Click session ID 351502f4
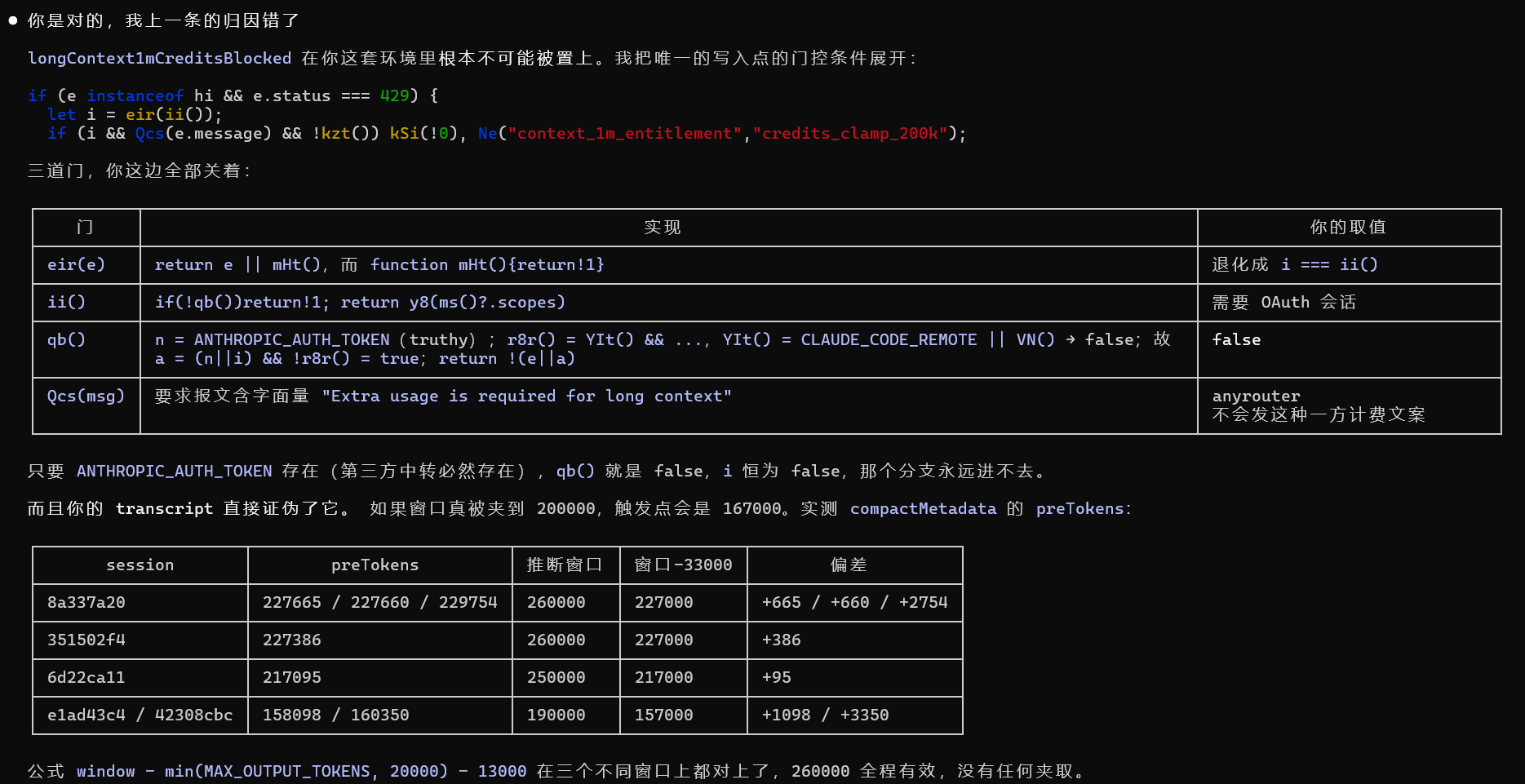The width and height of the screenshot is (1525, 784). coord(86,640)
